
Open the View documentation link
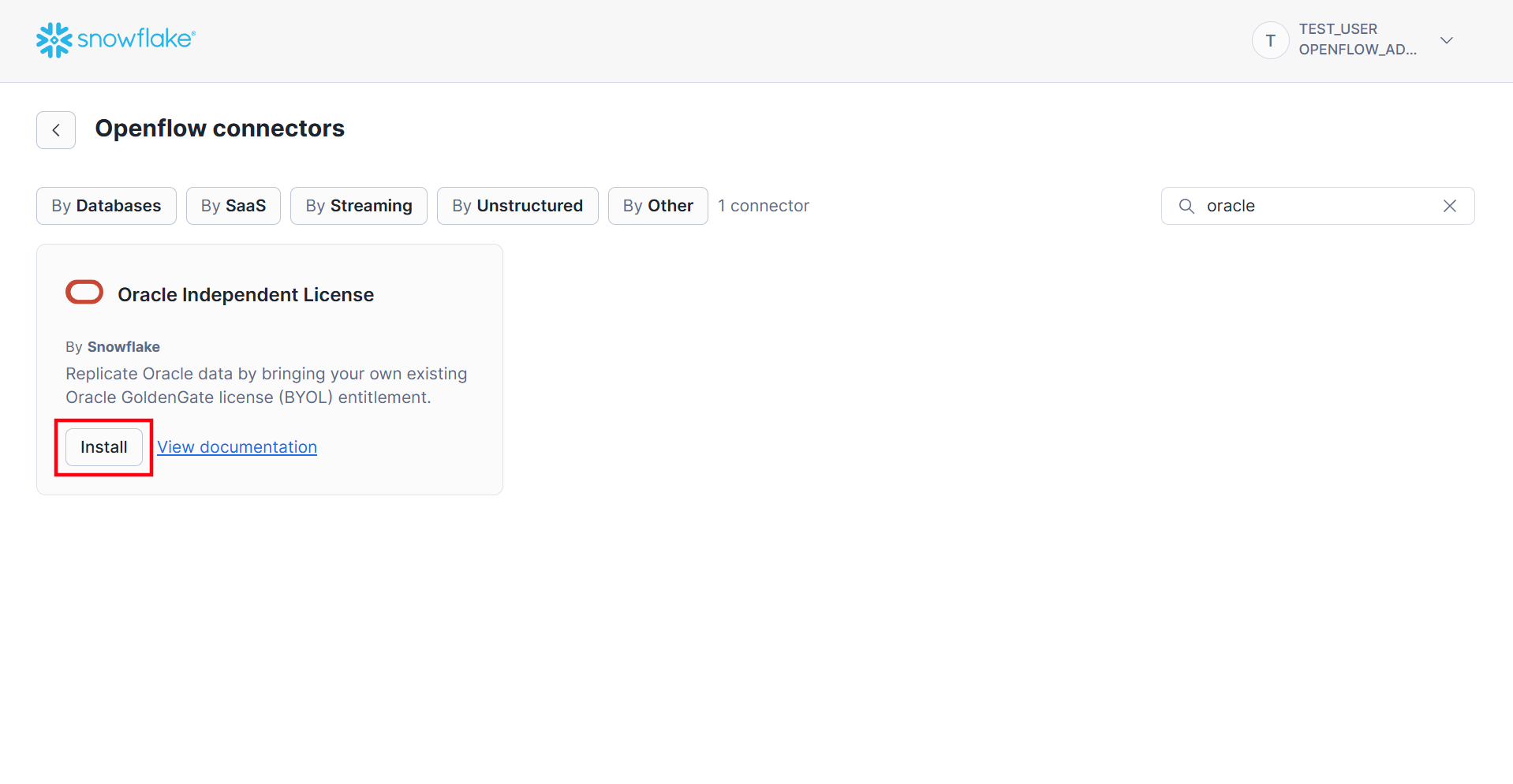pyautogui.click(x=237, y=447)
